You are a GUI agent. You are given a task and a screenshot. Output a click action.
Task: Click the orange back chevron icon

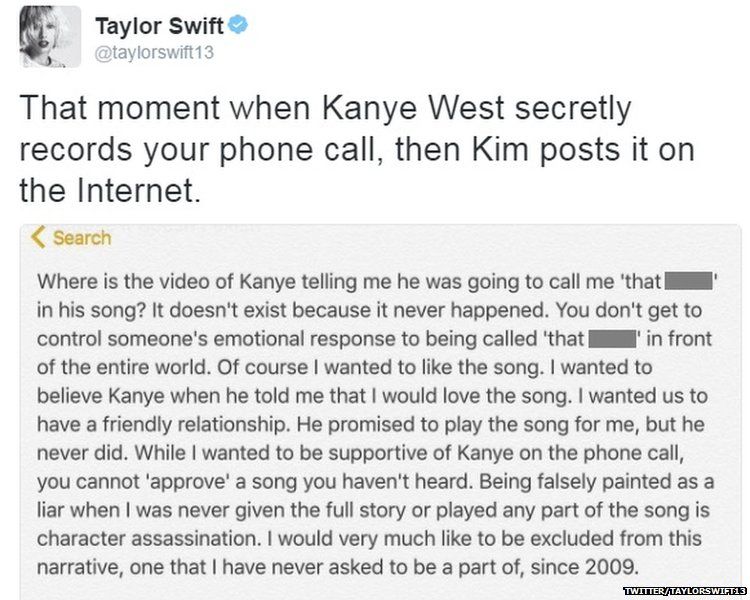(40, 237)
